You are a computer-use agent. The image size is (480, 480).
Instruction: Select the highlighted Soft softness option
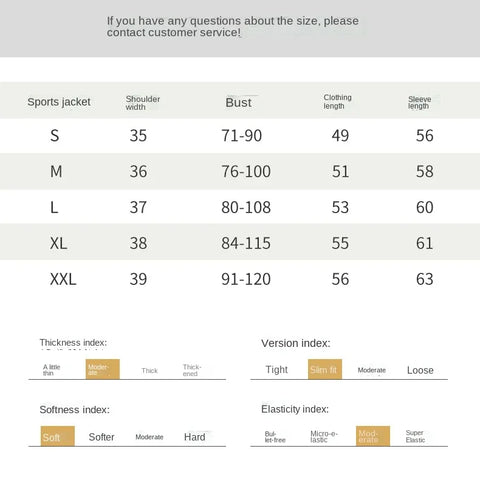(58, 436)
